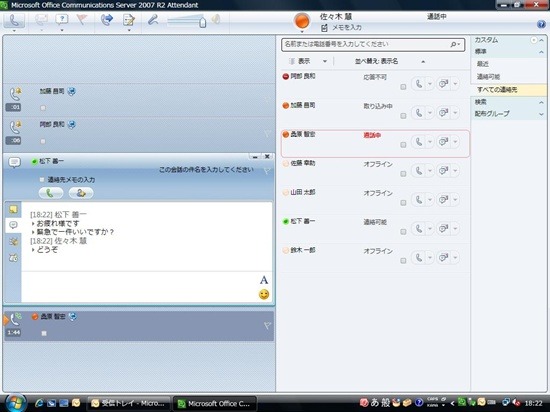The width and height of the screenshot is (550, 412).
Task: Click the メモを入力 note icon
Action: [324, 28]
